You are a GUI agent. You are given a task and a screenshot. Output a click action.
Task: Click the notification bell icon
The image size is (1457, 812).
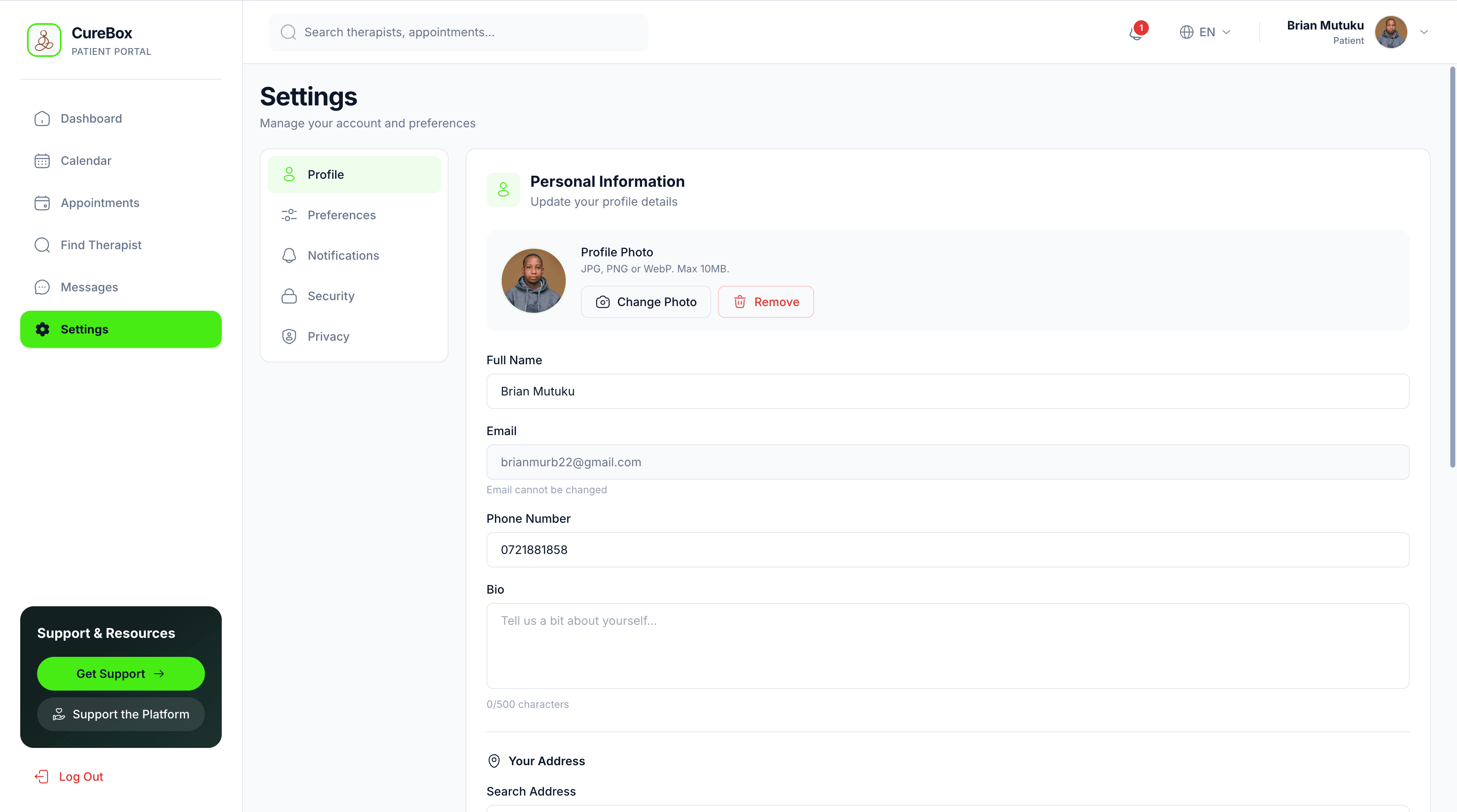[x=1136, y=33]
